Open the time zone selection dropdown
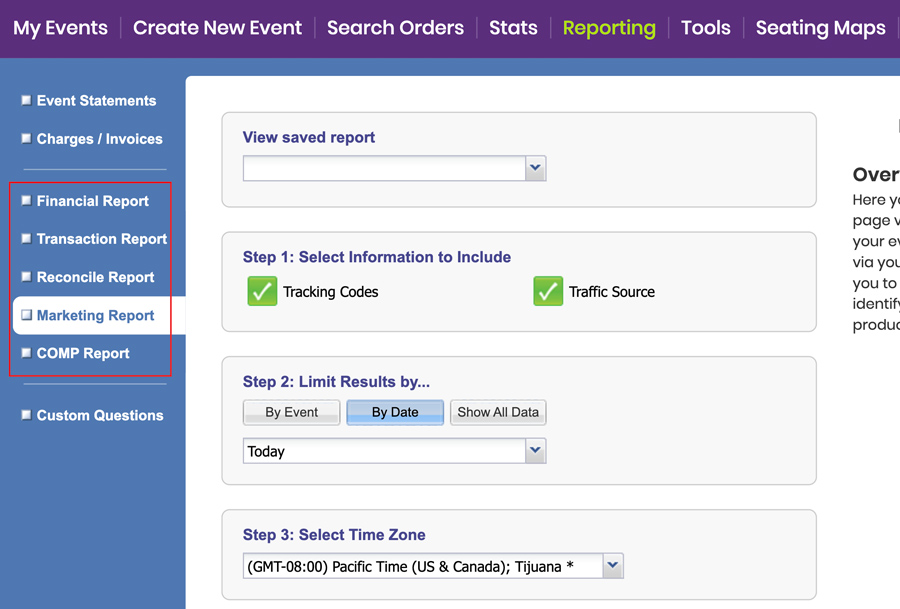900x609 pixels. [612, 565]
